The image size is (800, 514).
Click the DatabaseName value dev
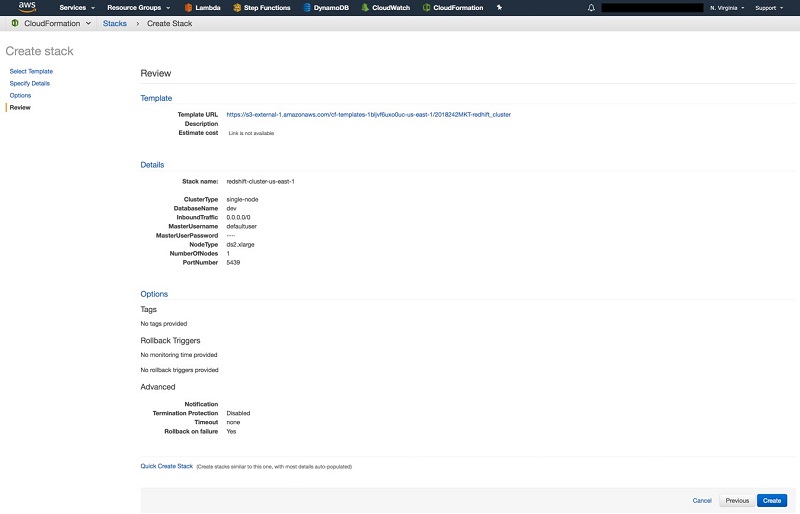231,209
